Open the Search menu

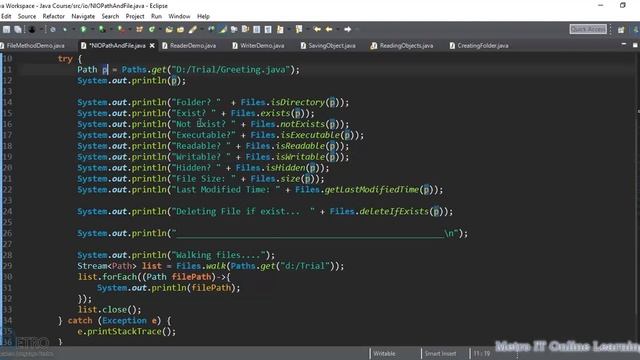[110, 16]
